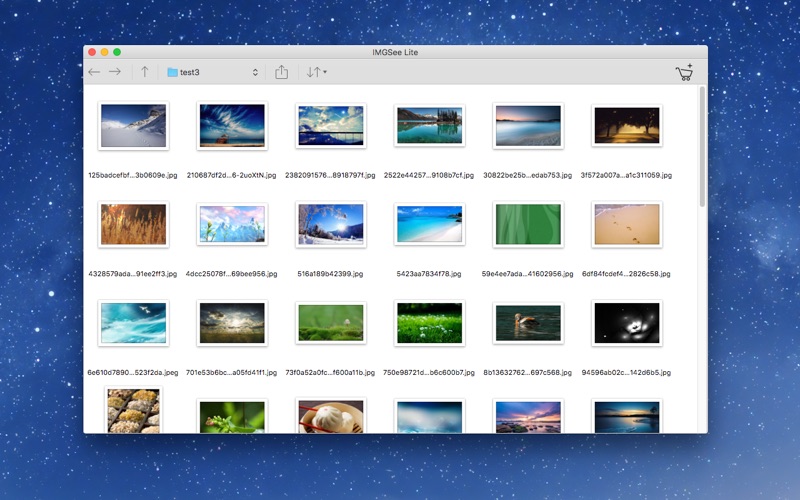800x500 pixels.
Task: Open the shopping cart upgrade icon
Action: [x=684, y=72]
